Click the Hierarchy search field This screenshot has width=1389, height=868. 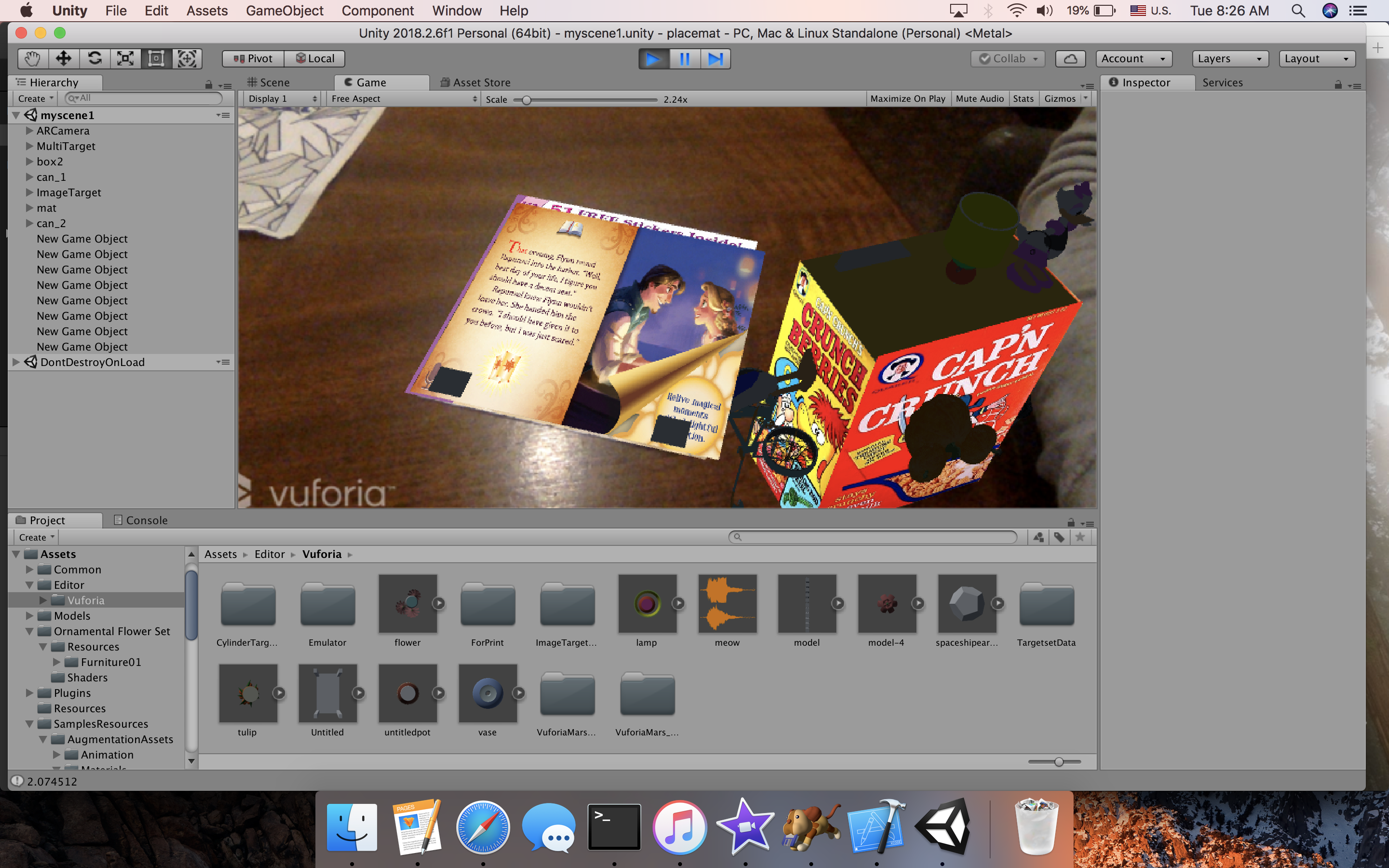coord(144,98)
